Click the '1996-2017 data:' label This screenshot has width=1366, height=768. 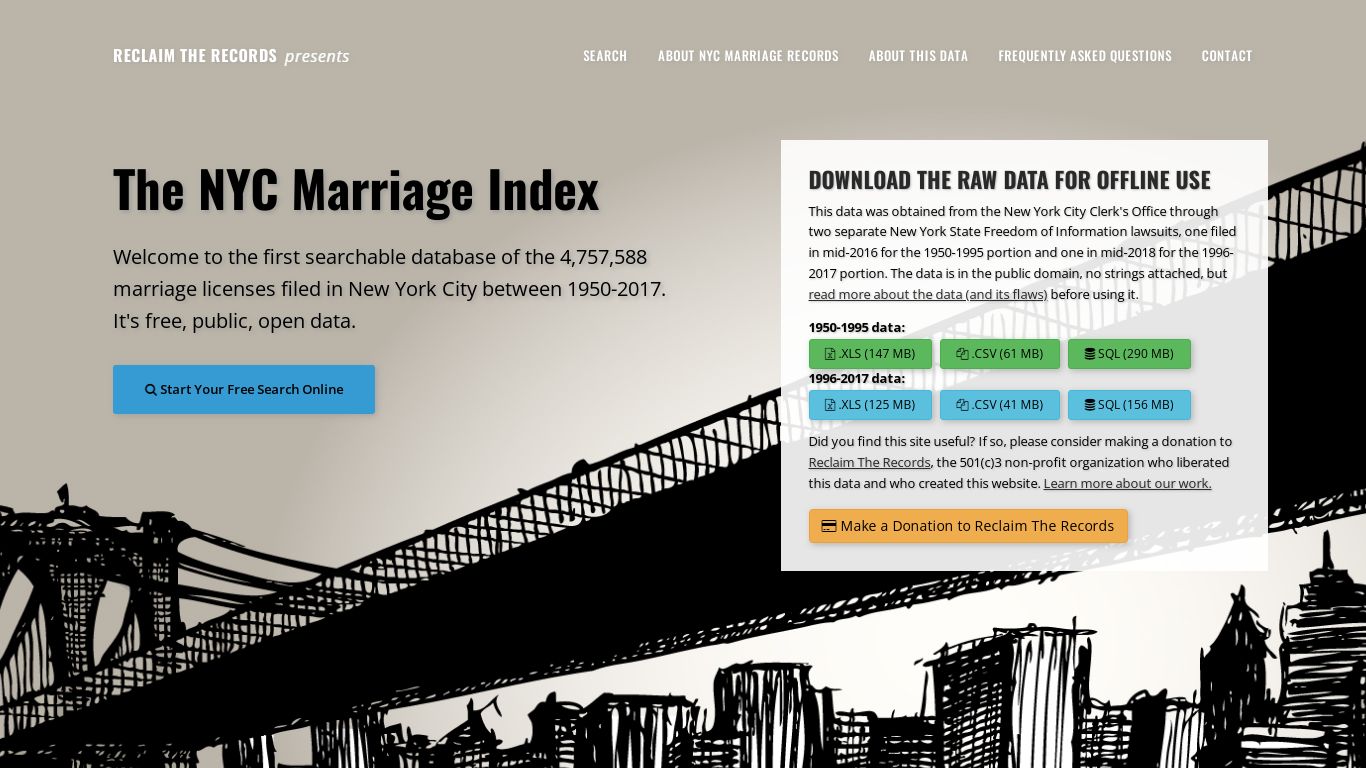[x=857, y=378]
